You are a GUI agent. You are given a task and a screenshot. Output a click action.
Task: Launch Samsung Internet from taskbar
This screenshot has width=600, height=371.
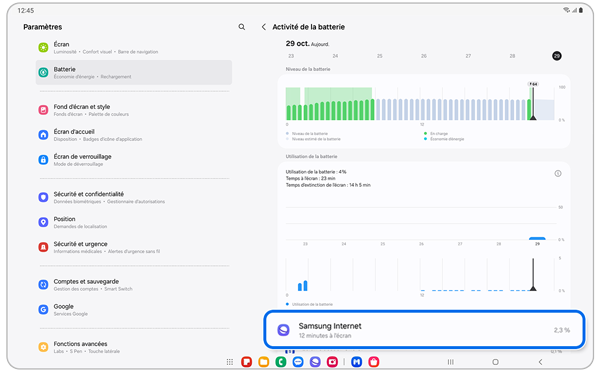(x=315, y=362)
